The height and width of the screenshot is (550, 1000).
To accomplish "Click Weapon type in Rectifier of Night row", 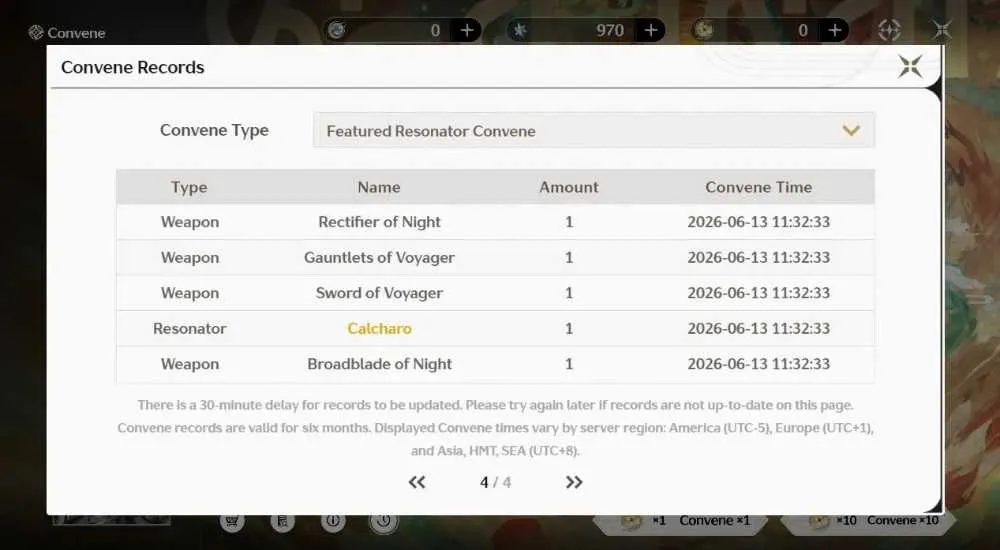I will 190,222.
